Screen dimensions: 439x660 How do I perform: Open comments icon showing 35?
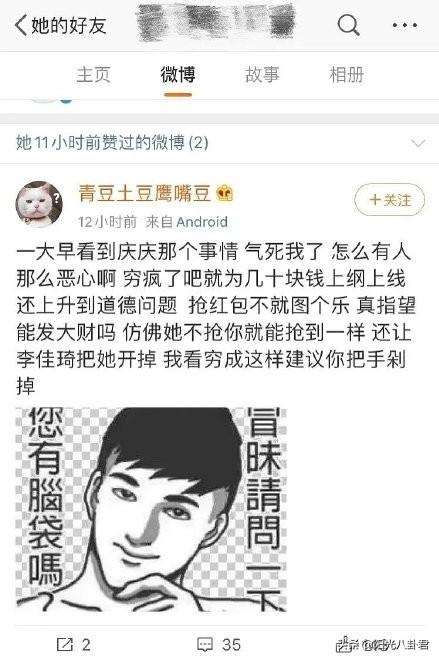[205, 644]
